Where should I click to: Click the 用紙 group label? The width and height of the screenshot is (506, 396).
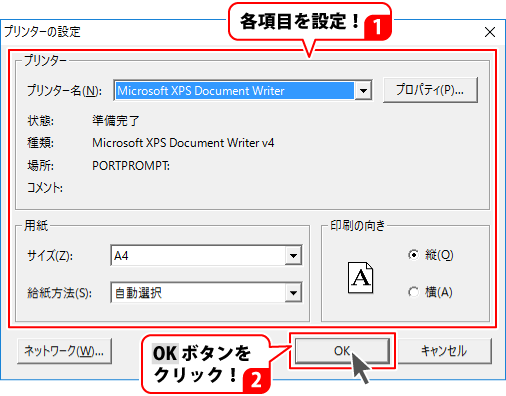click(36, 226)
